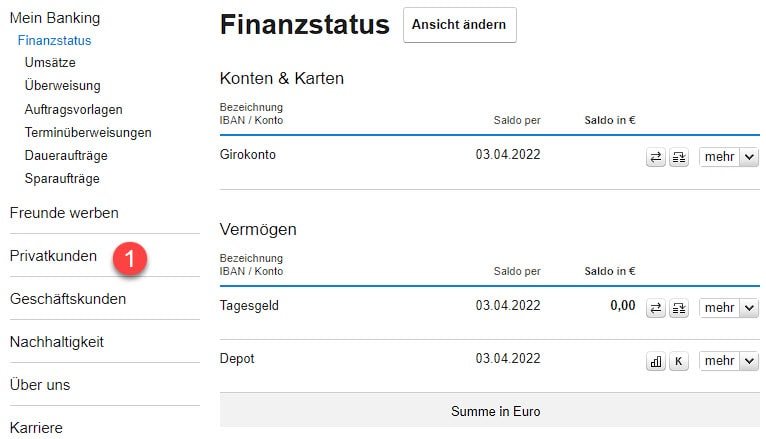The image size is (766, 439).
Task: Open the Girokonto account entry
Action: click(248, 155)
